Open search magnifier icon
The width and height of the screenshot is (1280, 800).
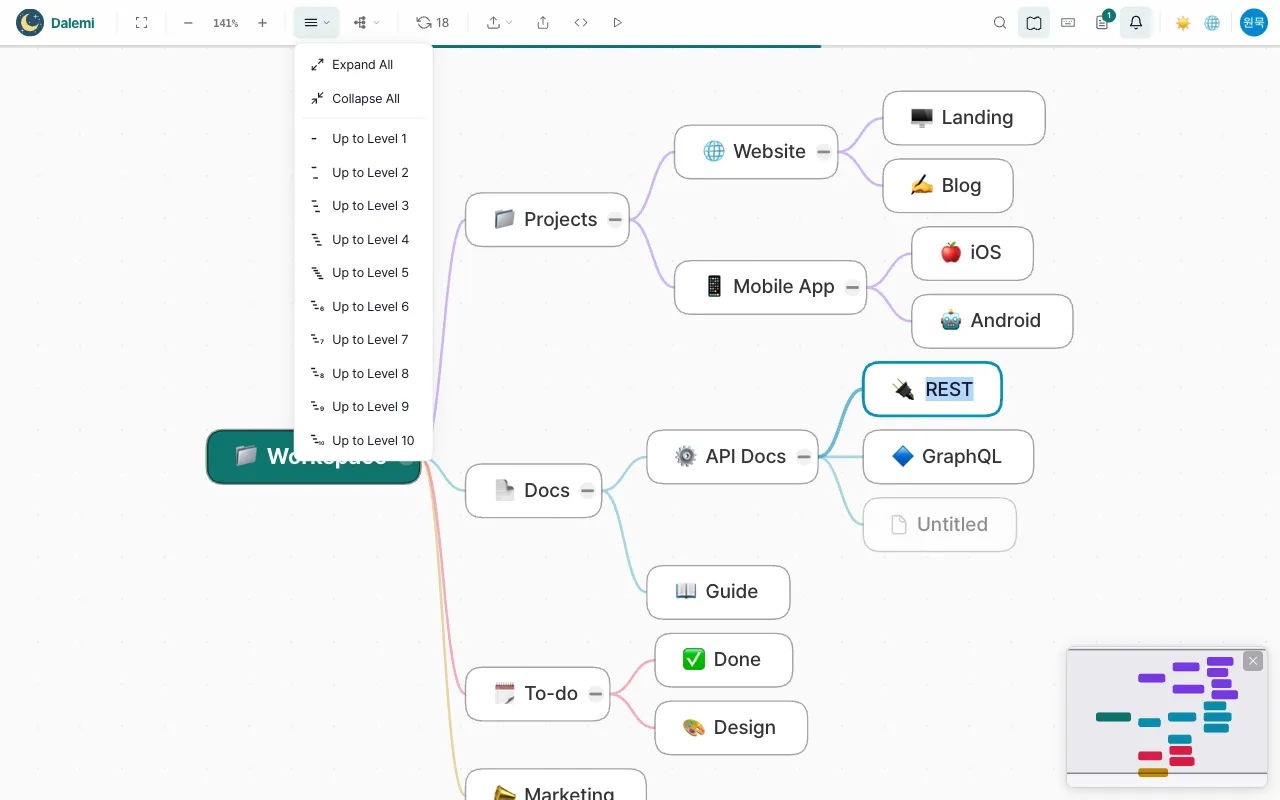point(1000,22)
